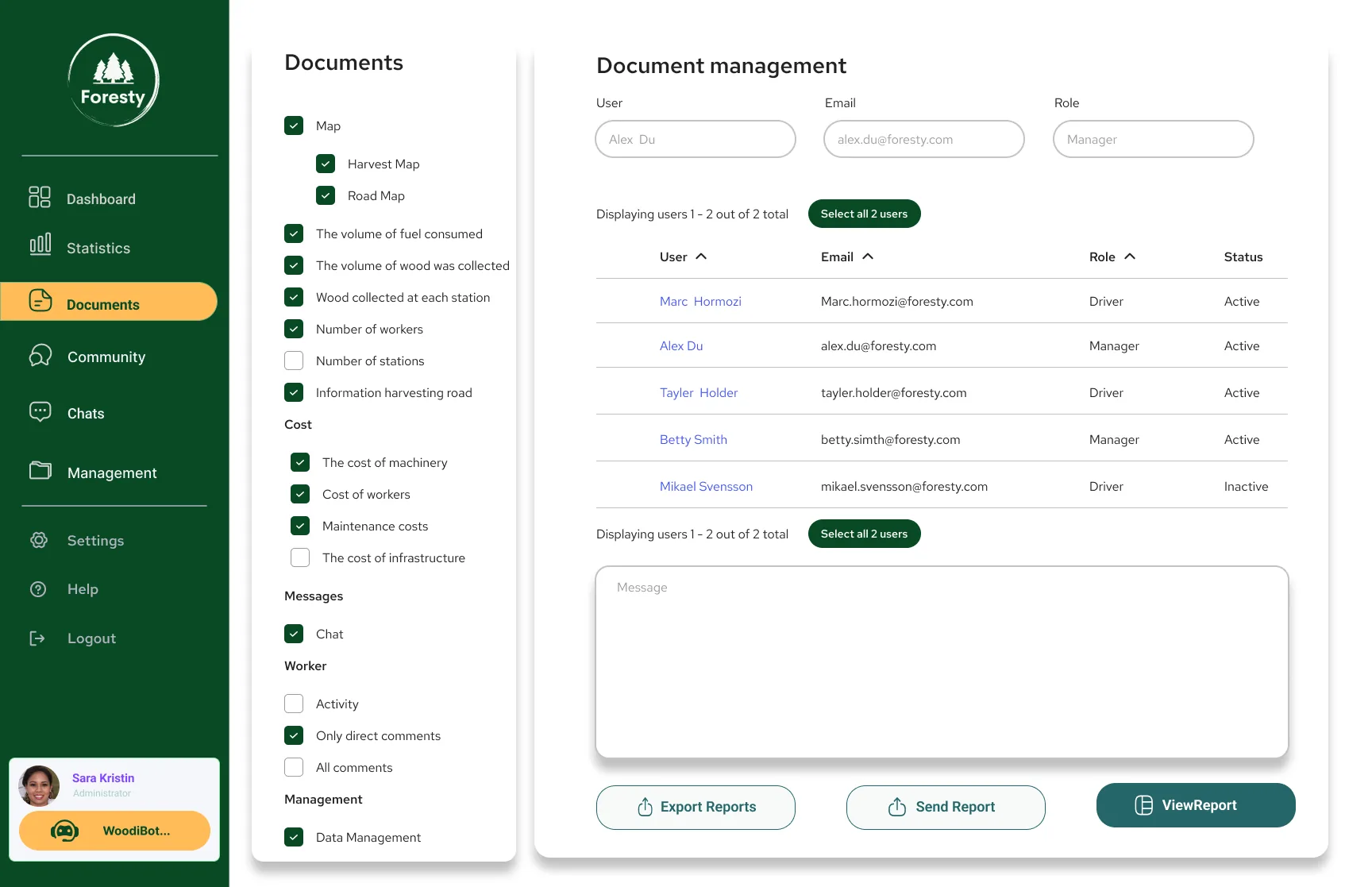Click the bottom Select all 2 users button
Screen dimensions: 1372x887
coord(864,534)
